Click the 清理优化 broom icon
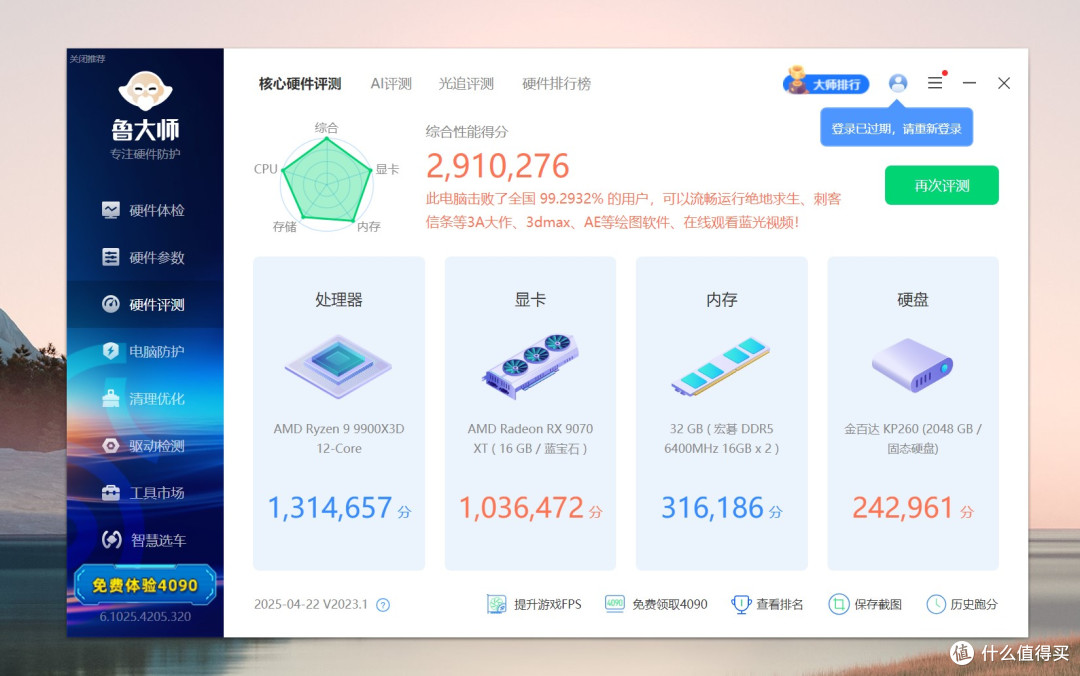The image size is (1080, 676). (x=110, y=398)
